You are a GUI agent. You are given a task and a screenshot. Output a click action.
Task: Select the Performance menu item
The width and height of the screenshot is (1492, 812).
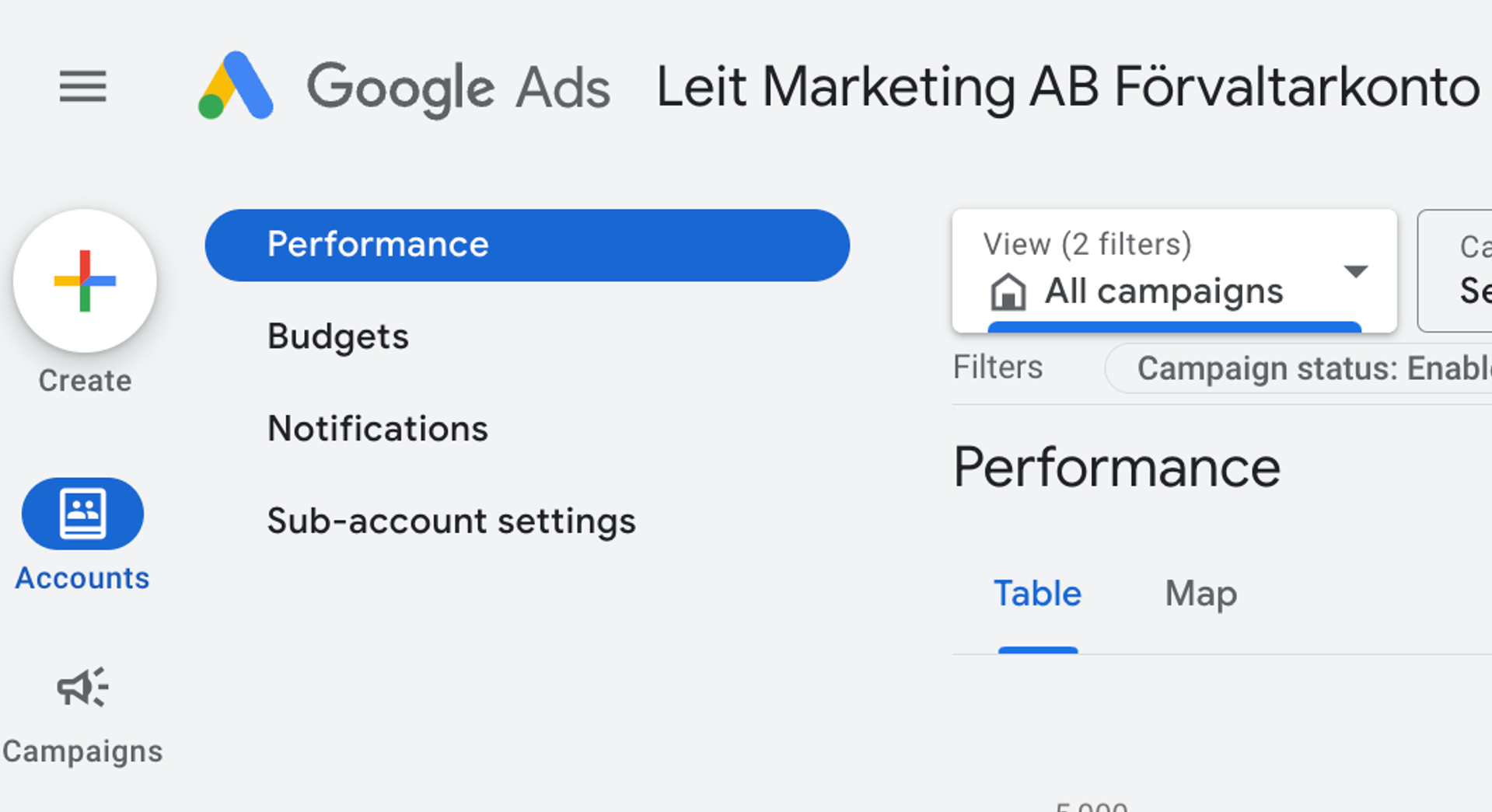click(526, 245)
